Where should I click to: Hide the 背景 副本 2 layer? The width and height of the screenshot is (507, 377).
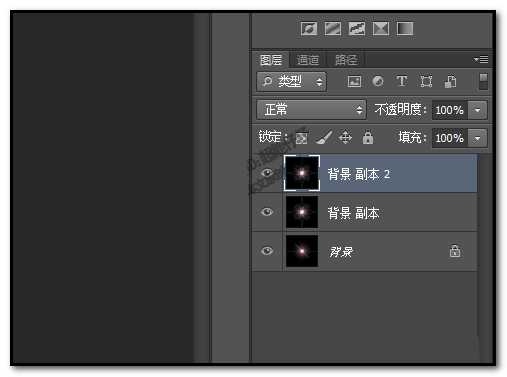pyautogui.click(x=267, y=173)
